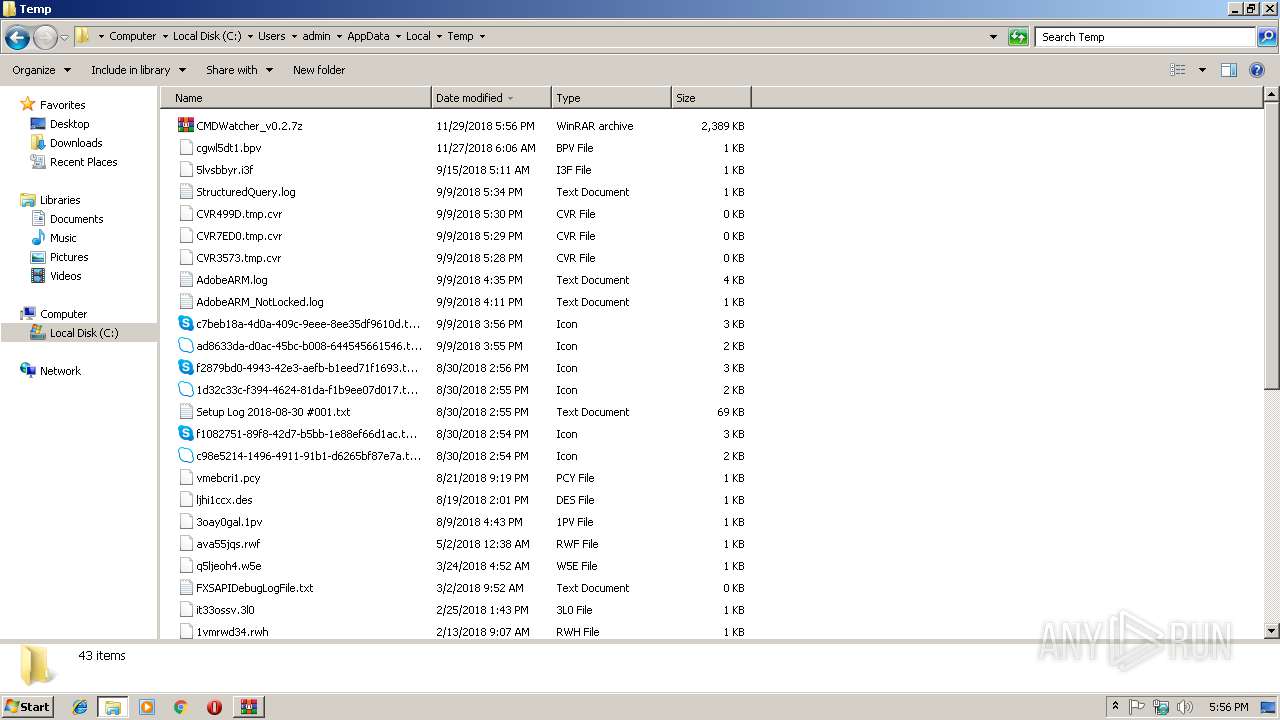Select Local Disk (C:) in navigation pane
This screenshot has width=1280, height=720.
[83, 333]
